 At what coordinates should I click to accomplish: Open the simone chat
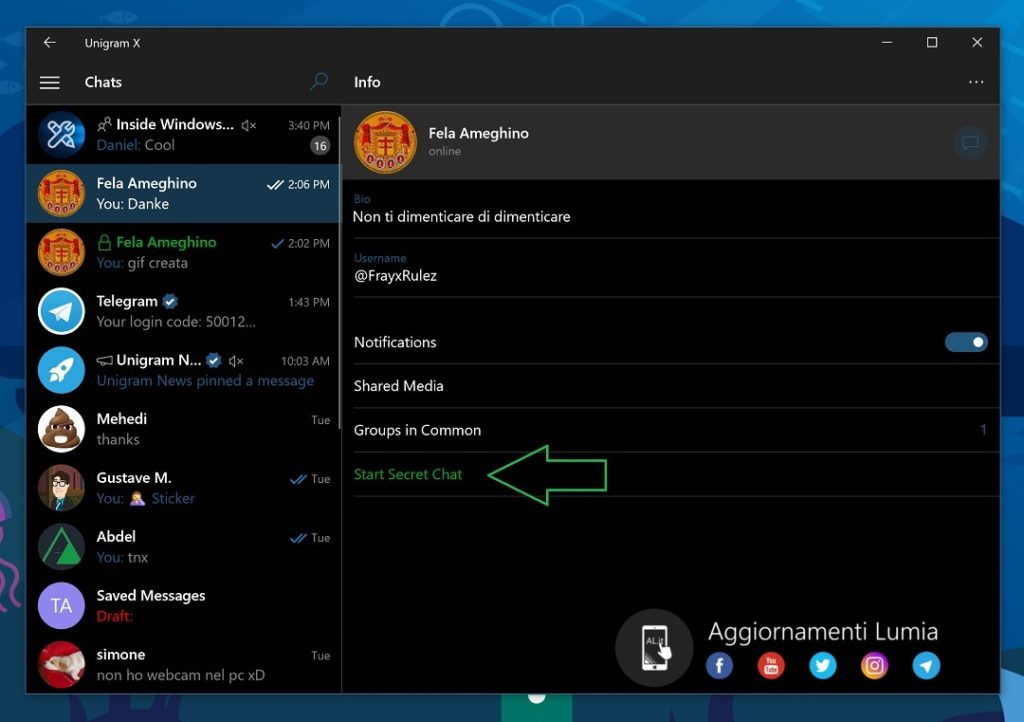(183, 665)
